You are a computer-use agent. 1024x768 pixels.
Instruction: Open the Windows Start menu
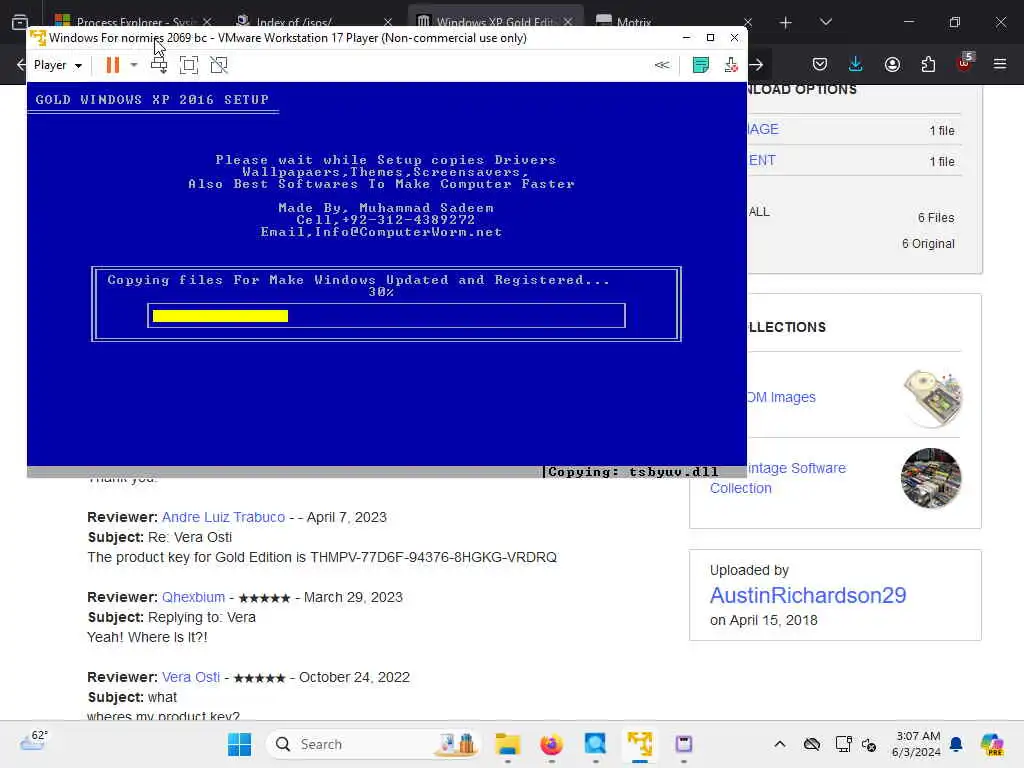239,744
